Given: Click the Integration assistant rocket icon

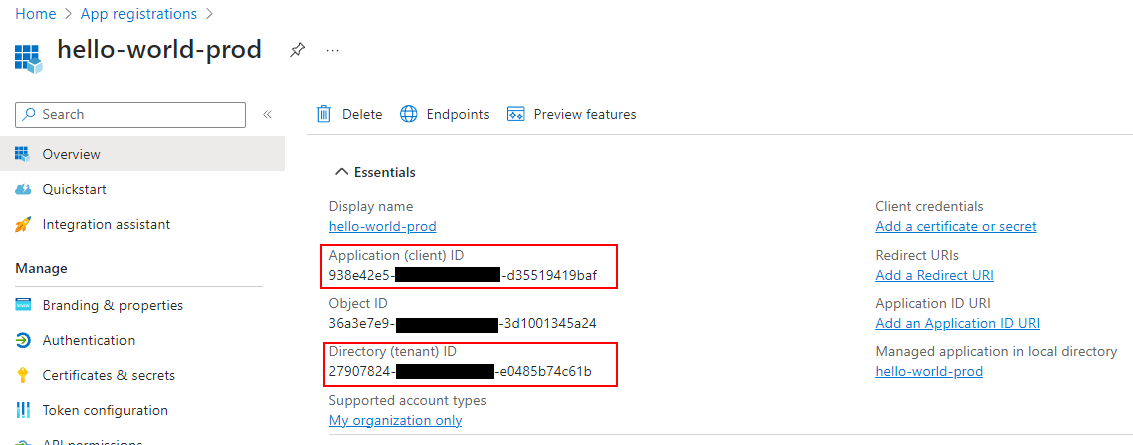Looking at the screenshot, I should (x=23, y=225).
